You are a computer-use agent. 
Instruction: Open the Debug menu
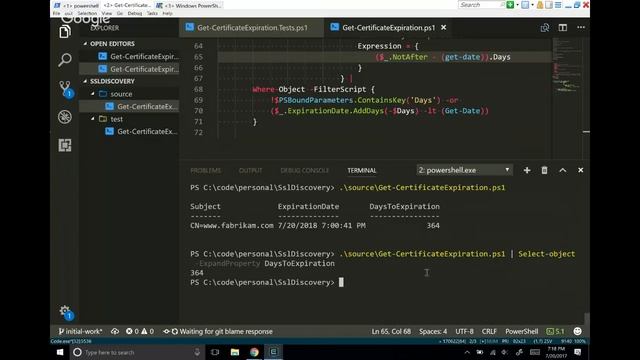(135, 13)
